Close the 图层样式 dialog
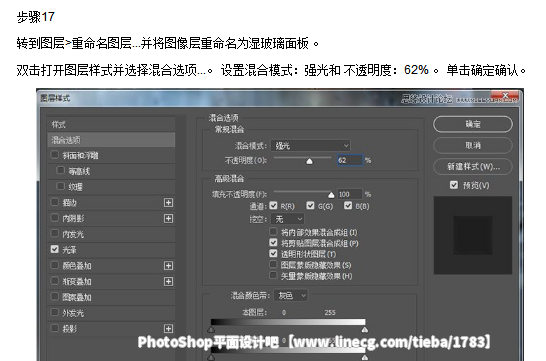 click(x=505, y=95)
